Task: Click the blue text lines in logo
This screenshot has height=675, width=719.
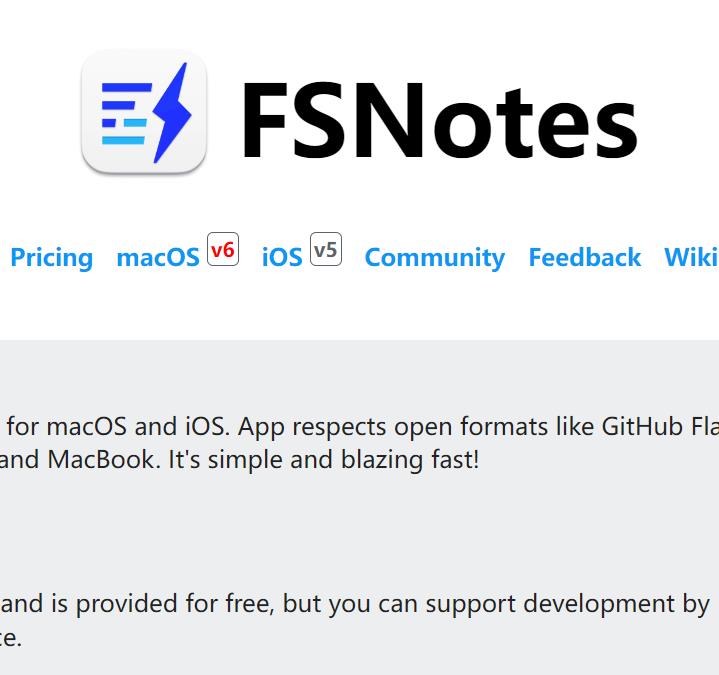Action: 123,112
